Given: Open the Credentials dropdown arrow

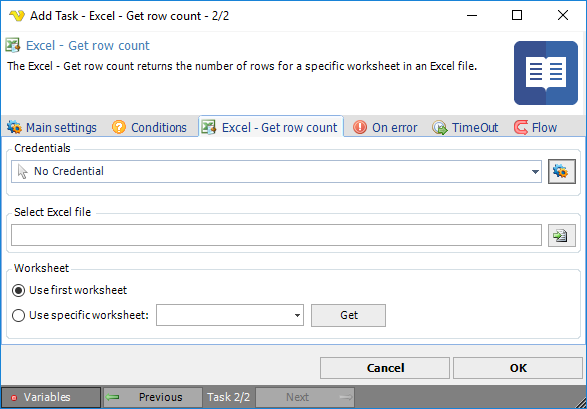Looking at the screenshot, I should click(x=535, y=172).
